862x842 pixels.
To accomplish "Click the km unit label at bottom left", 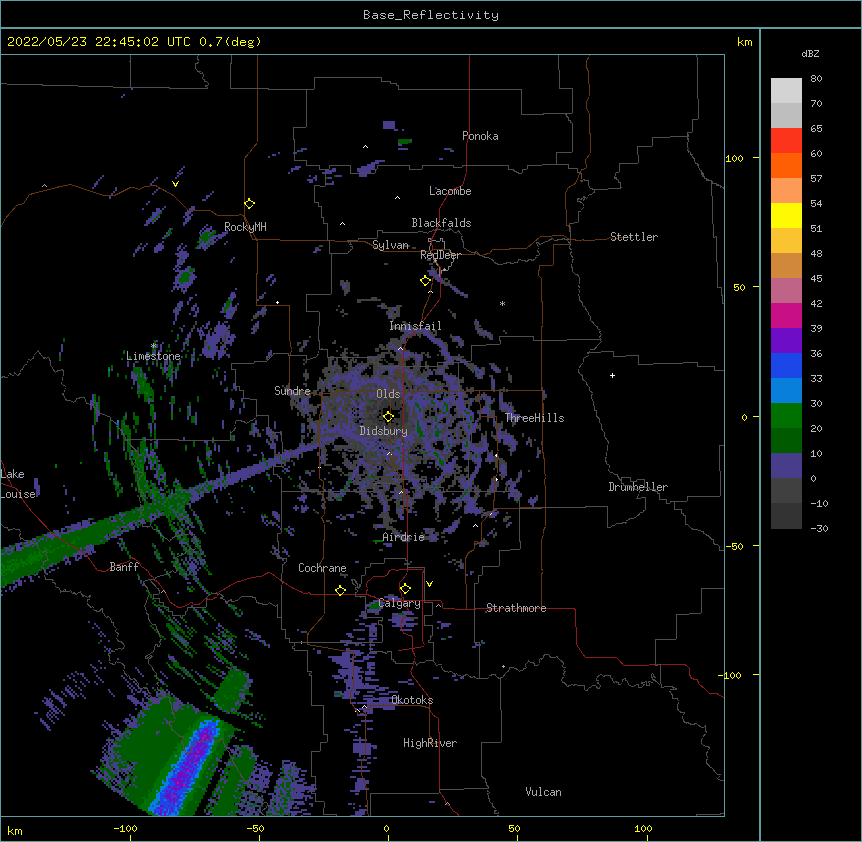I will (15, 830).
